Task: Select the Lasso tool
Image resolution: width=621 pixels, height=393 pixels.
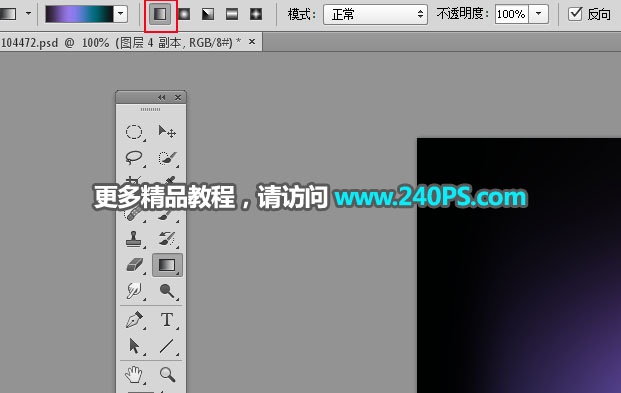Action: [x=134, y=158]
